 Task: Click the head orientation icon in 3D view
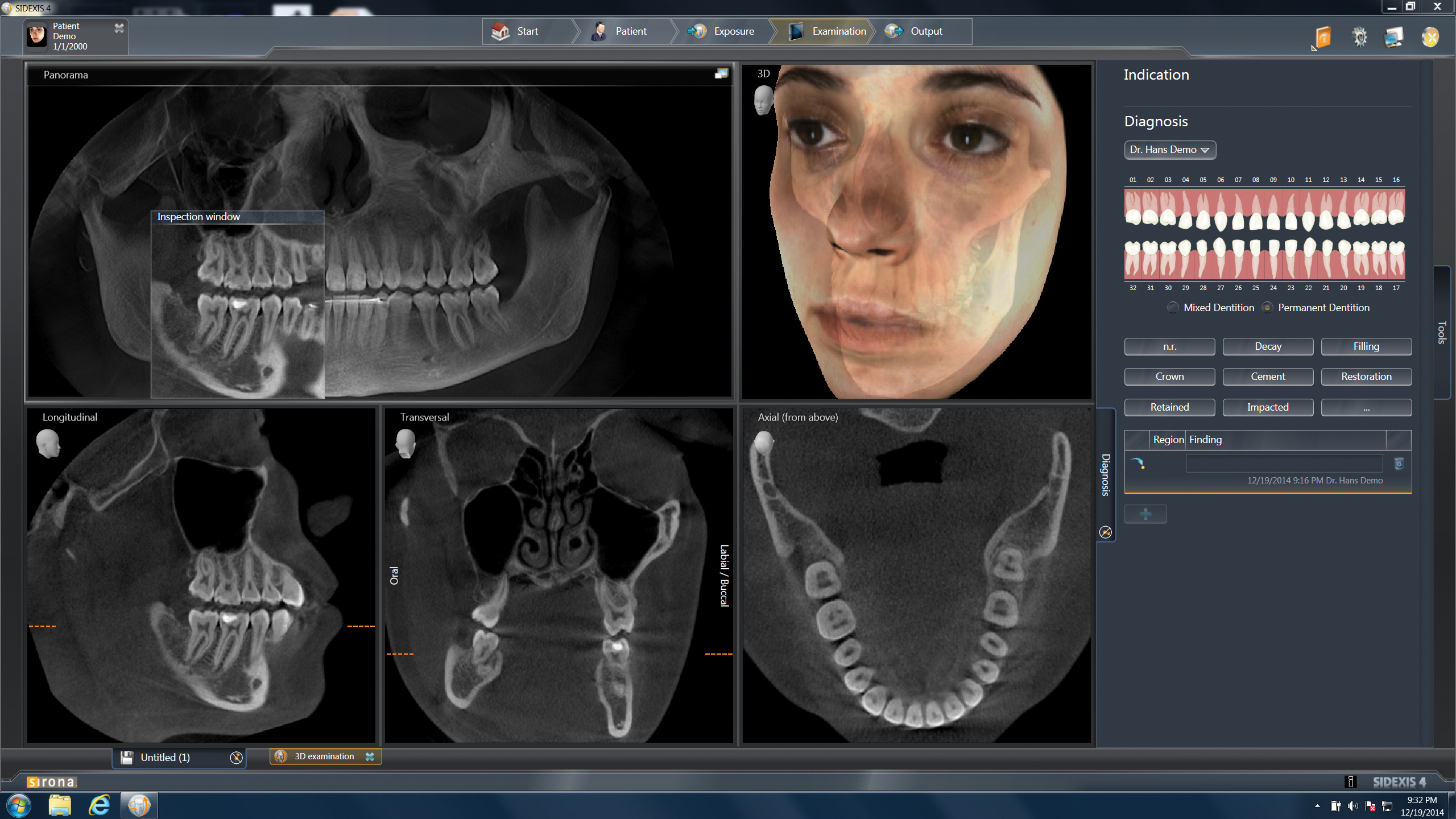(763, 100)
